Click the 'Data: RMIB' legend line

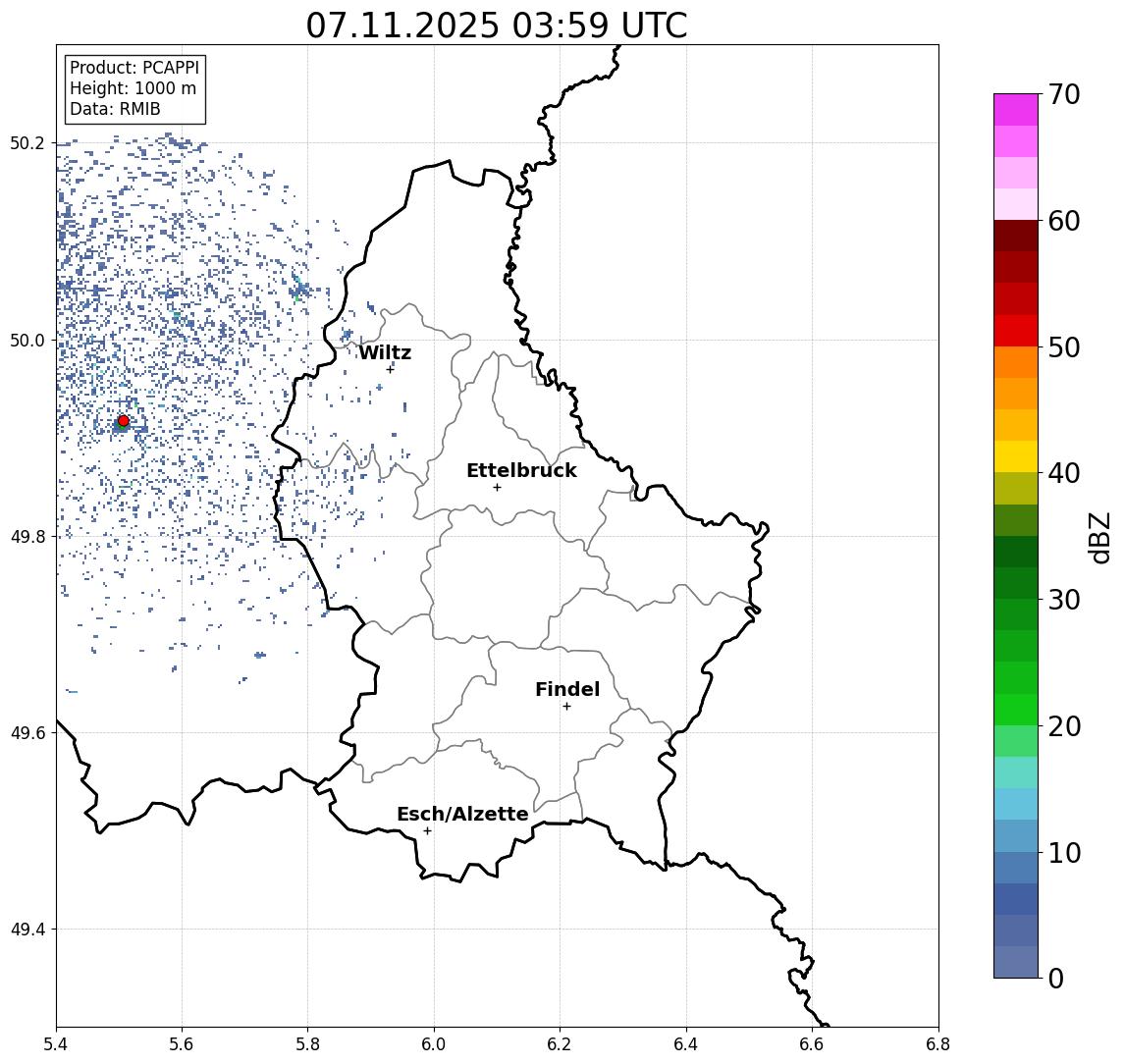(115, 109)
